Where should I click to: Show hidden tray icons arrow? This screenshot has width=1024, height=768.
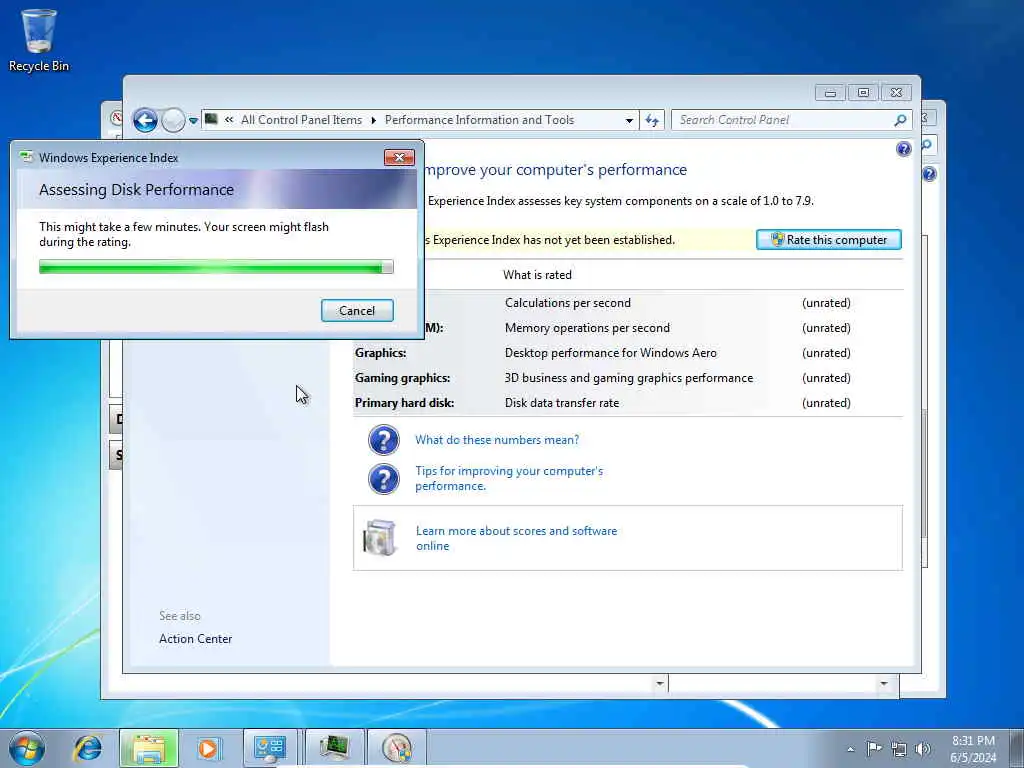tap(850, 749)
